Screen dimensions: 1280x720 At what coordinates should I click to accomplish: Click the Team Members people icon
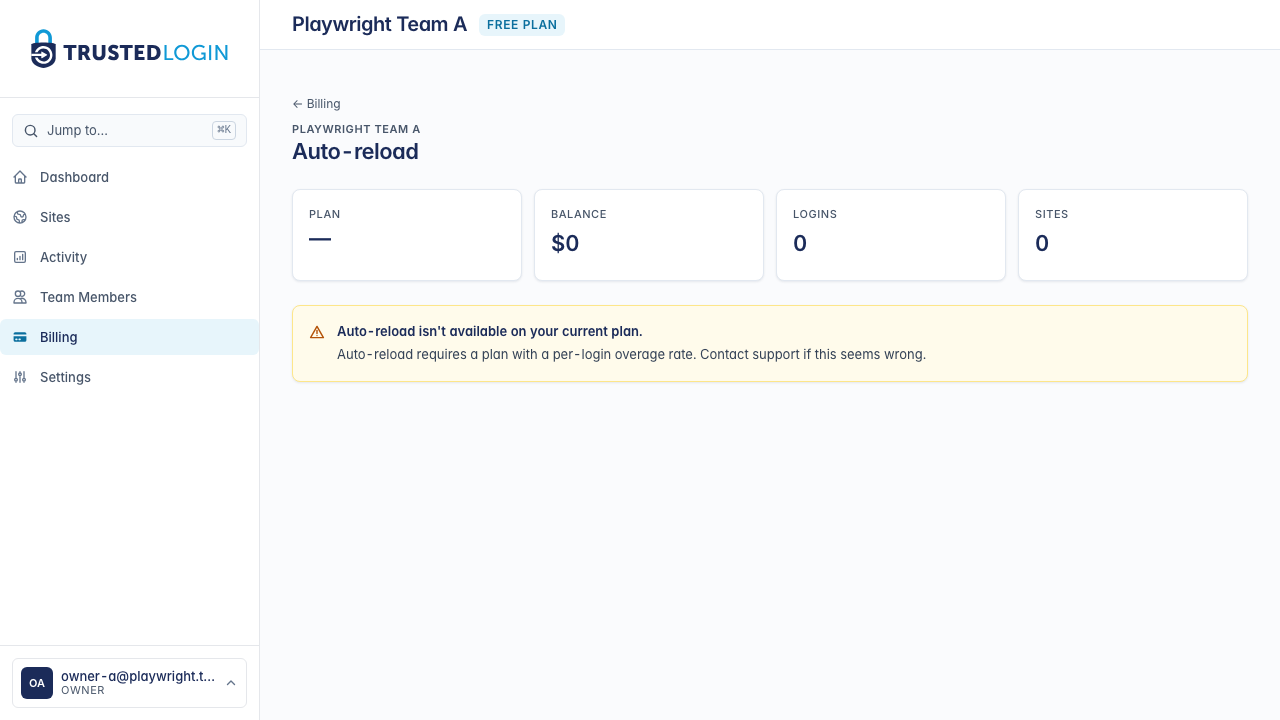(20, 297)
